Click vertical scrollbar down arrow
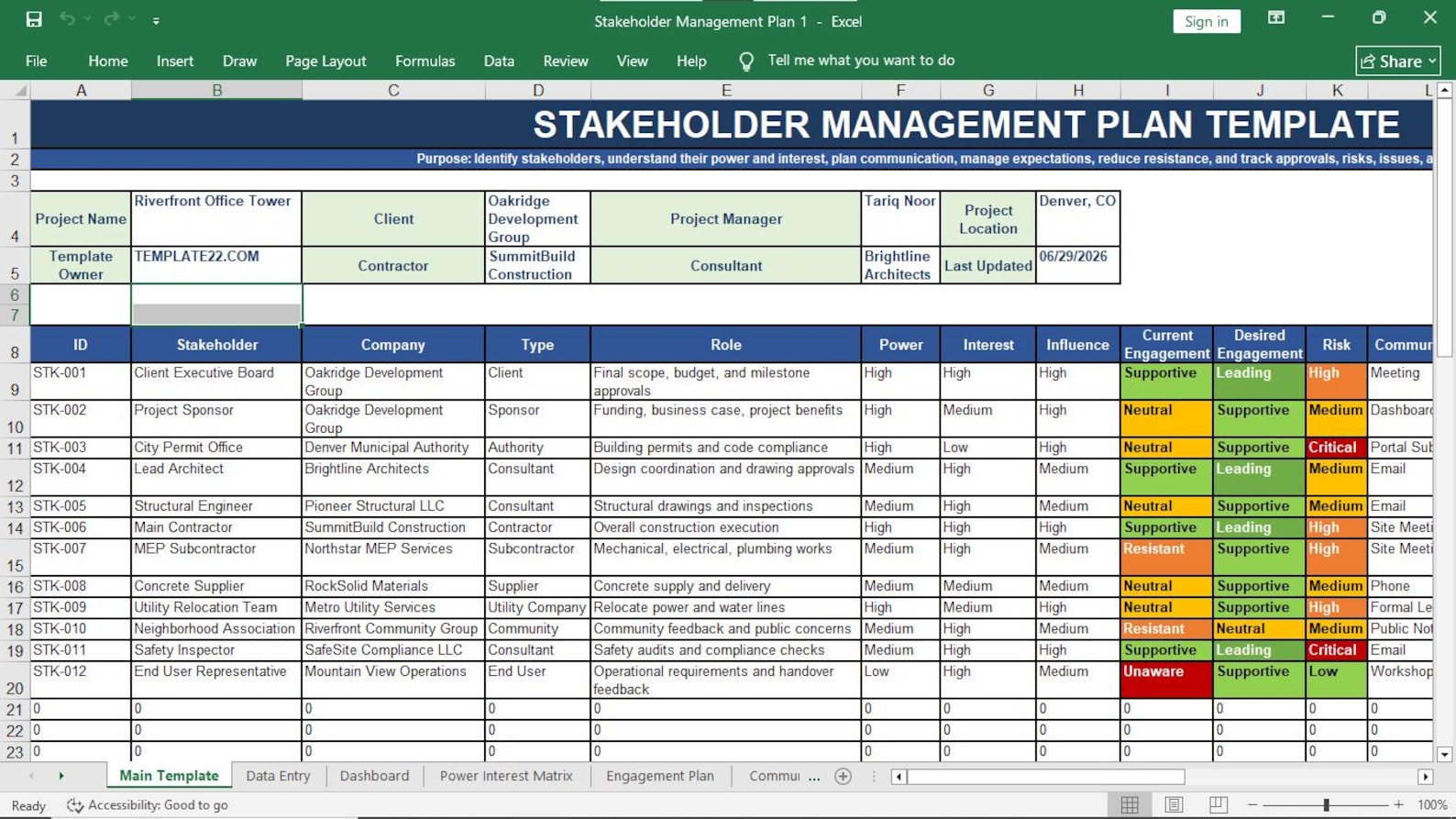Viewport: 1456px width, 819px height. pos(1444,754)
